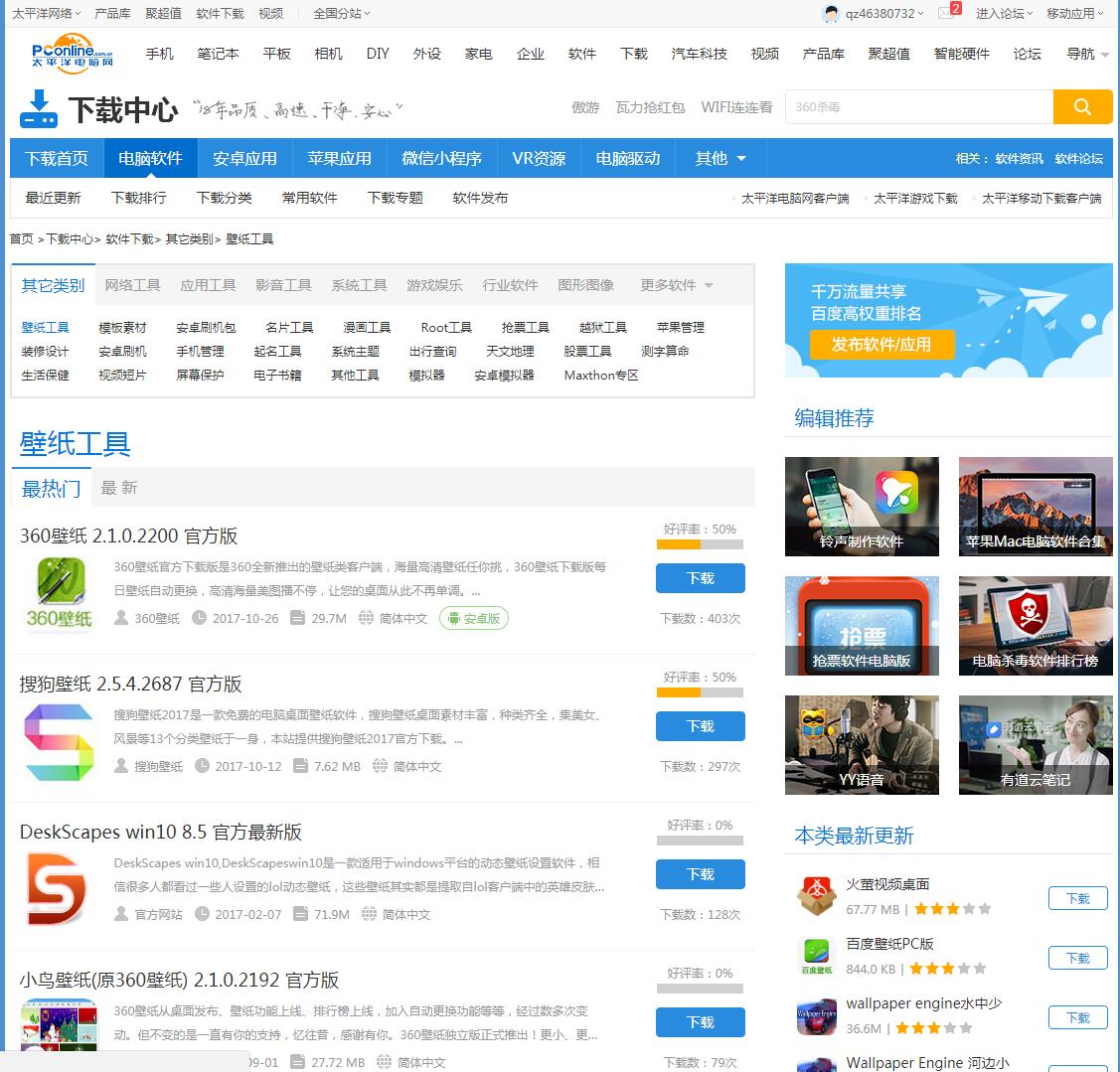Image resolution: width=1120 pixels, height=1072 pixels.
Task: Expand the 移动应用 dropdown
Action: click(x=1074, y=14)
